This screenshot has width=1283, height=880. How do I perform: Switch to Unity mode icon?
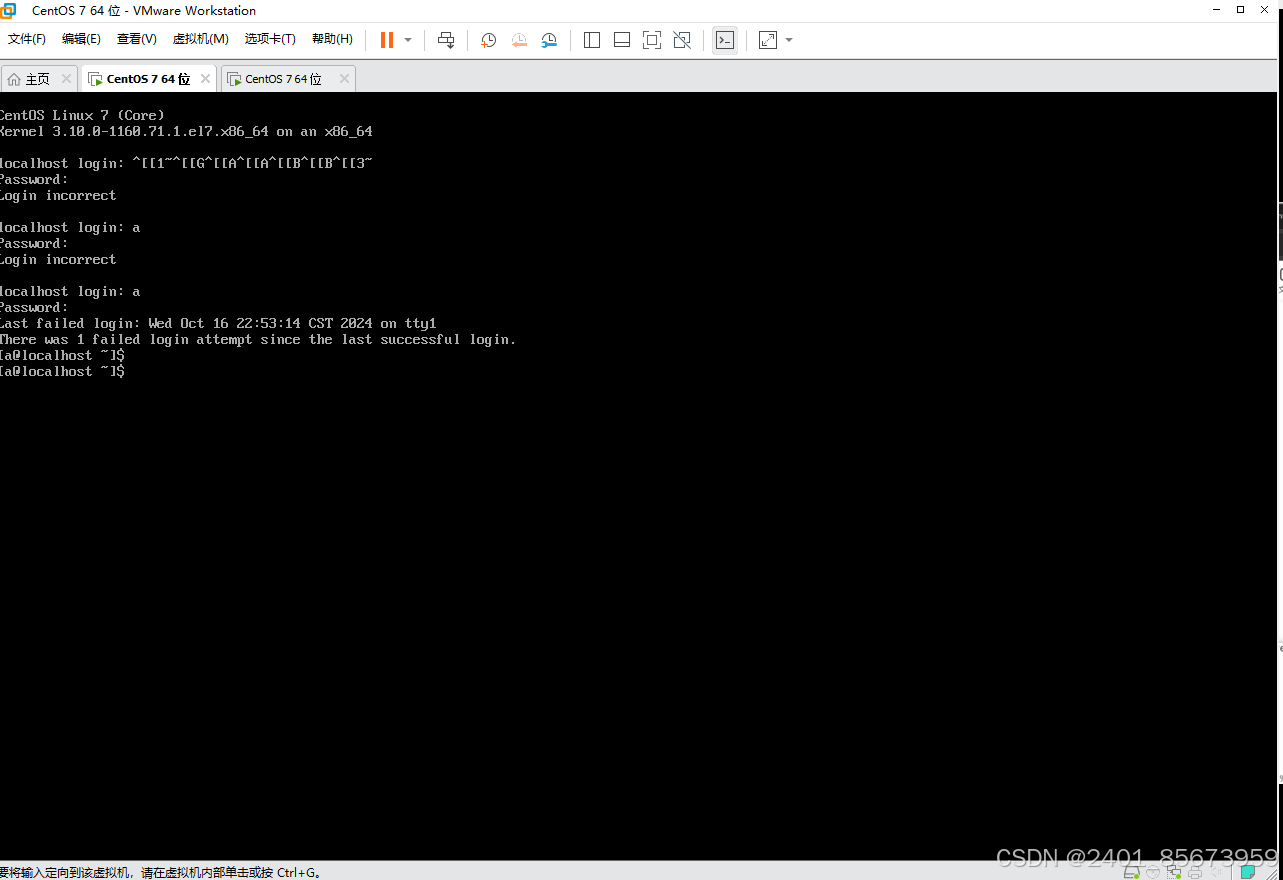click(x=682, y=40)
